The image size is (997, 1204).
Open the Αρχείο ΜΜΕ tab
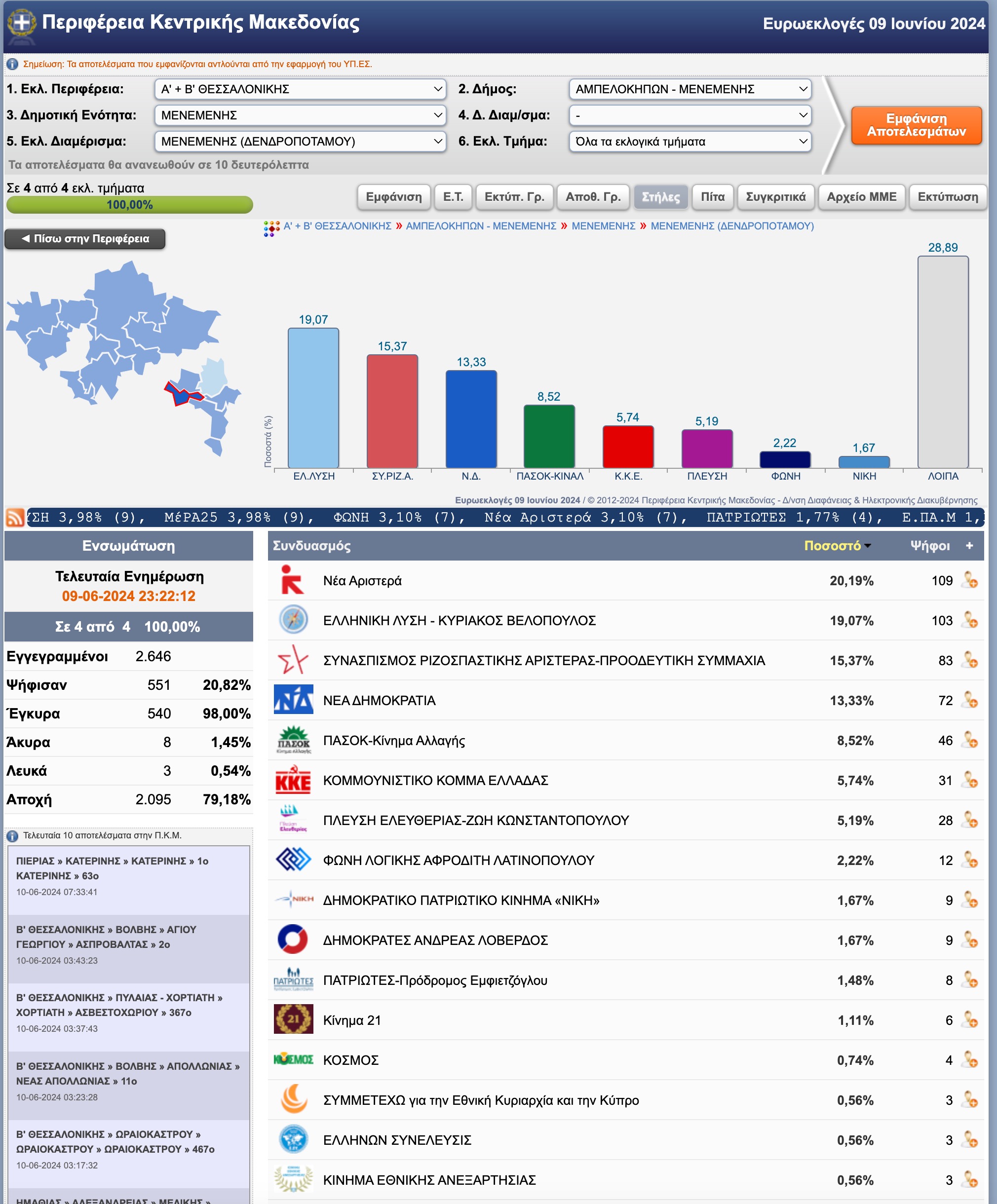pyautogui.click(x=861, y=197)
